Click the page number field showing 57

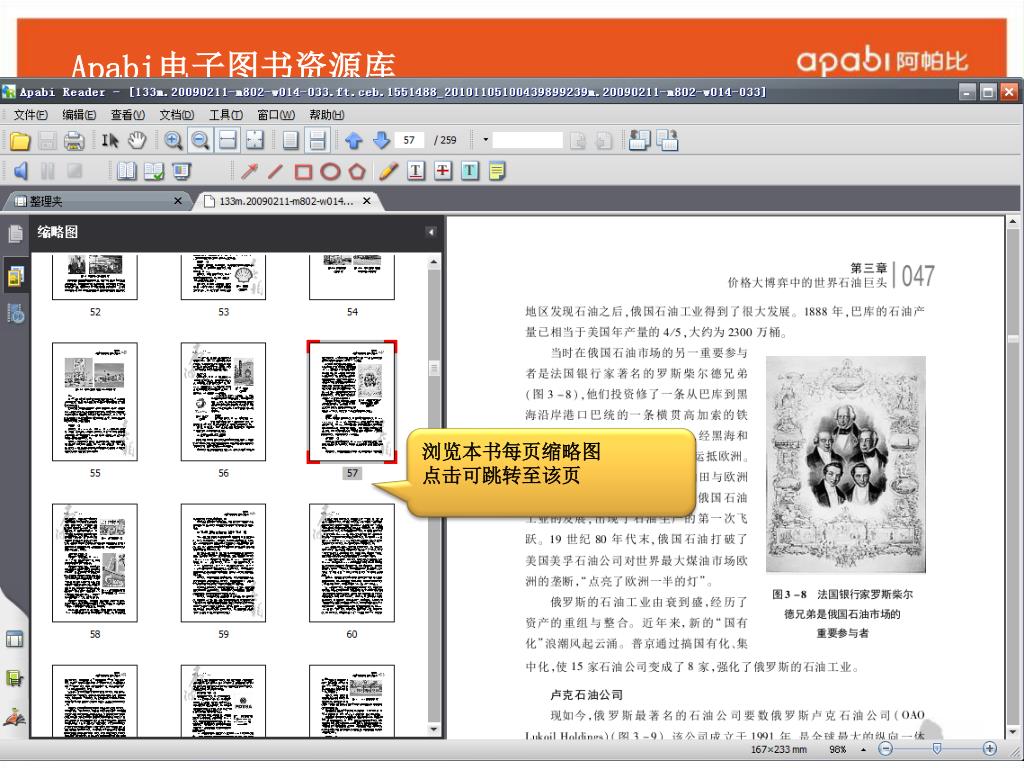410,140
